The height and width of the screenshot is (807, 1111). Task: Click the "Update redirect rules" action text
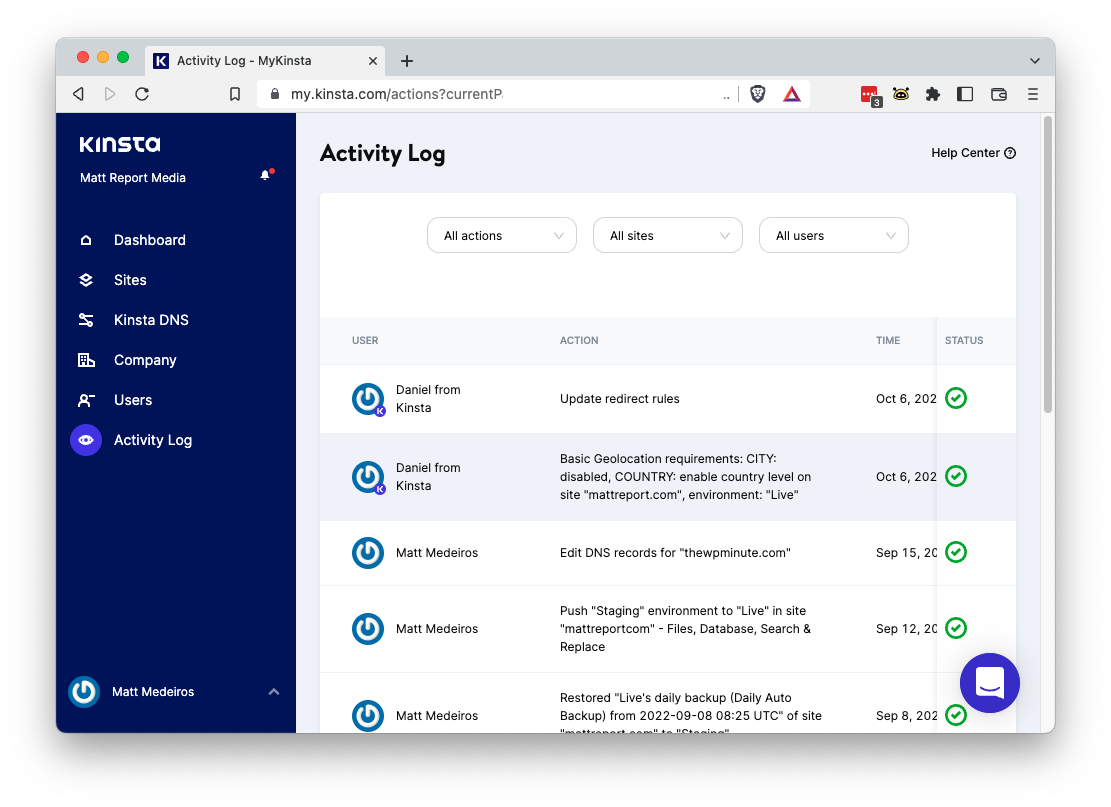point(619,399)
